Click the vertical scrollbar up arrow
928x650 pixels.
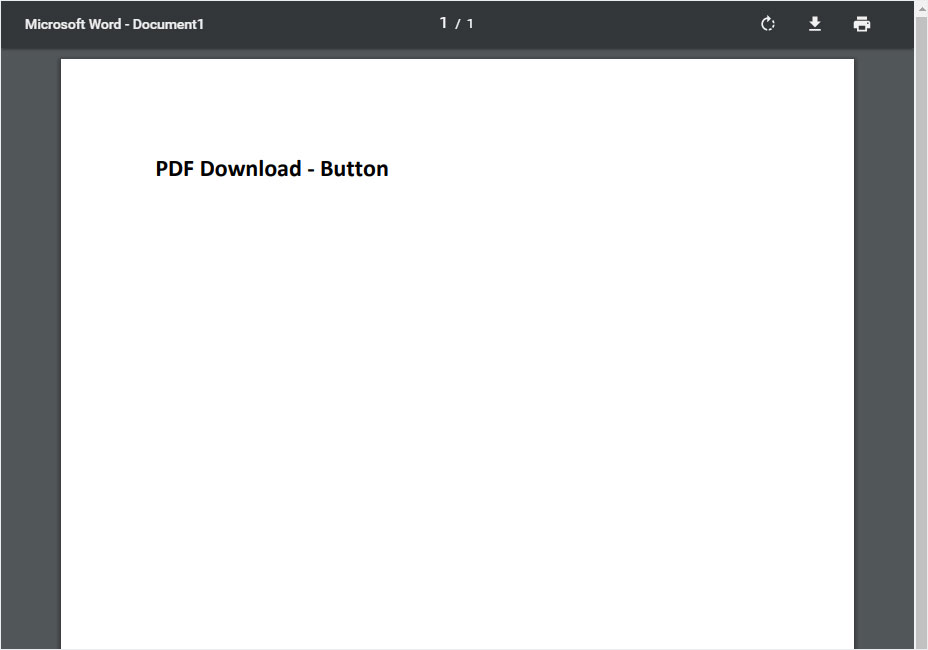pos(921,7)
